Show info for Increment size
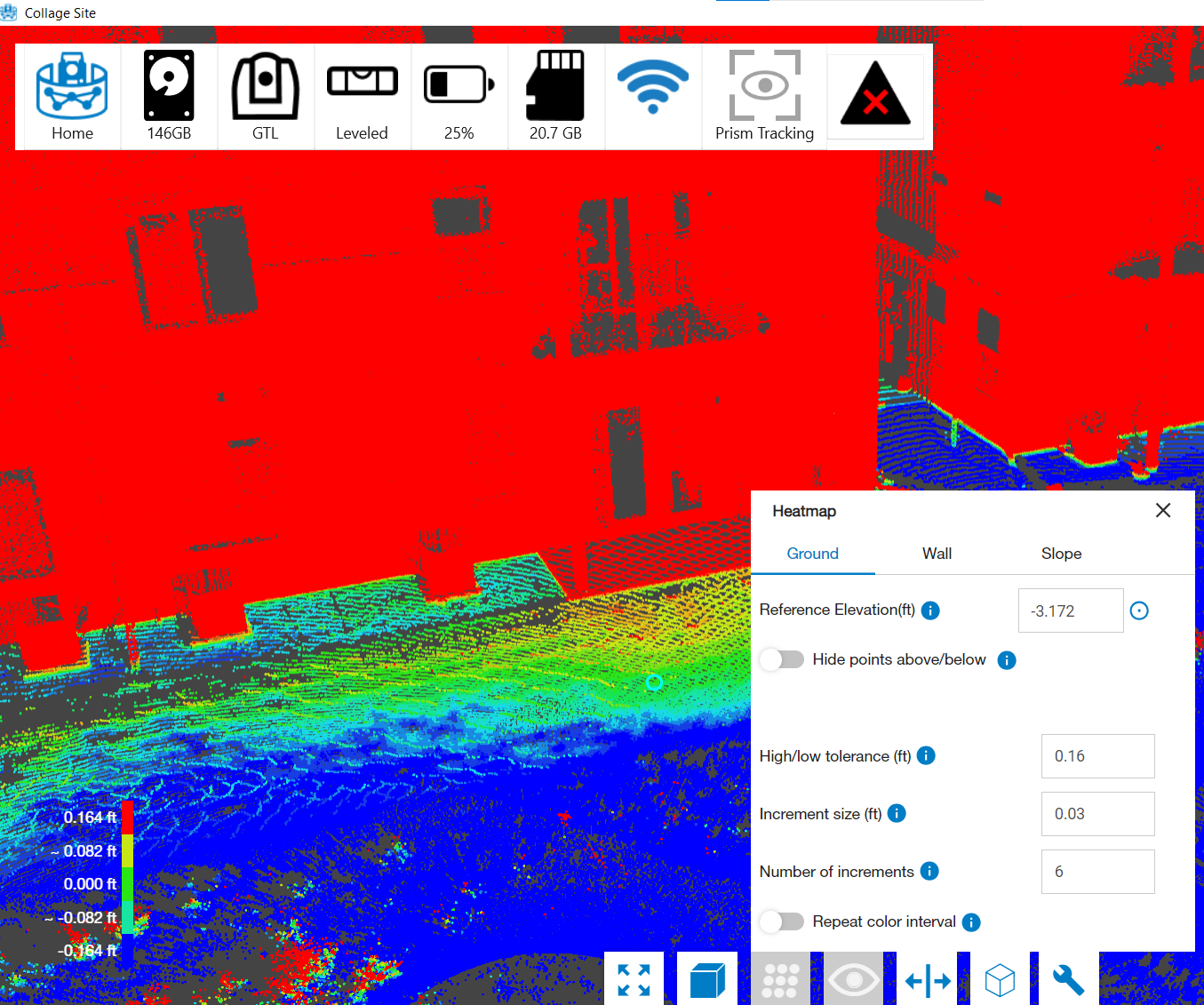1204x1005 pixels. [897, 814]
